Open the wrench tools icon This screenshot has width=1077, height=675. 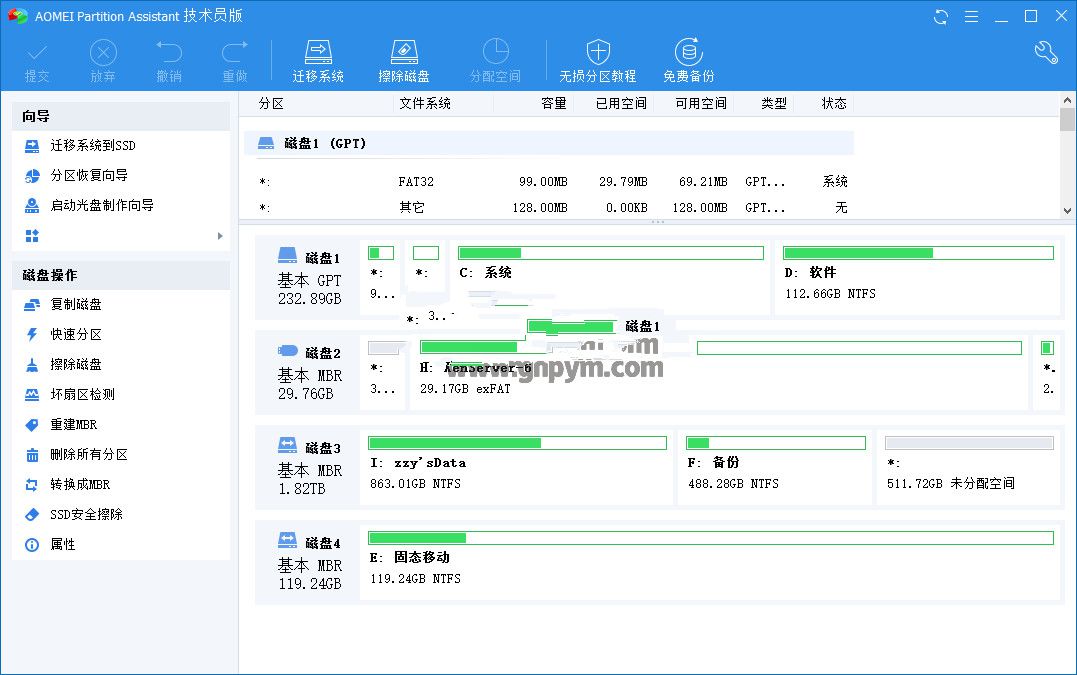click(x=1046, y=53)
